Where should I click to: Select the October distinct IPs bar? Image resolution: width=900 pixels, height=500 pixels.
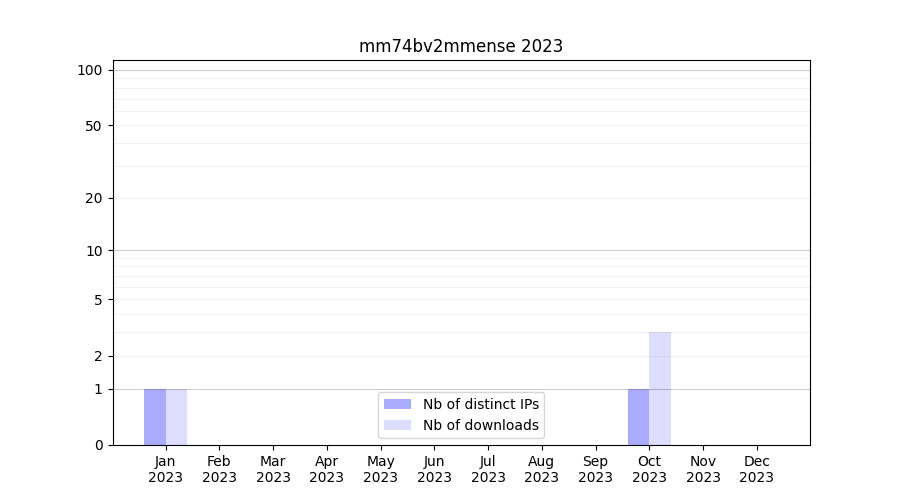coord(638,417)
